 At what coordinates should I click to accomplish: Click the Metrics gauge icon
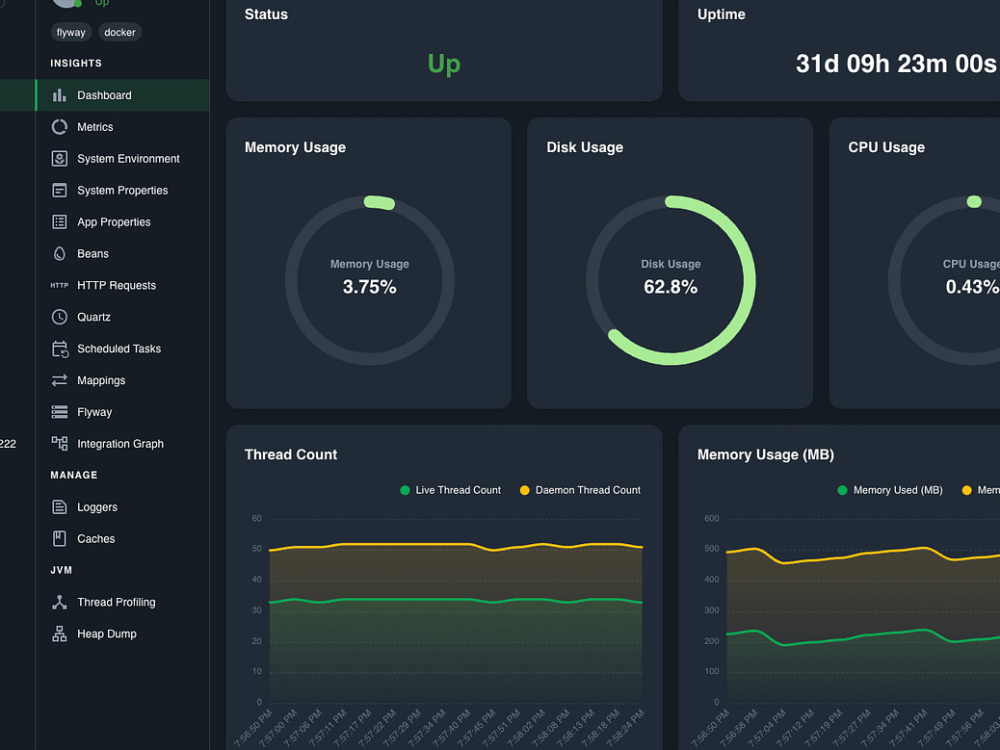[x=59, y=127]
